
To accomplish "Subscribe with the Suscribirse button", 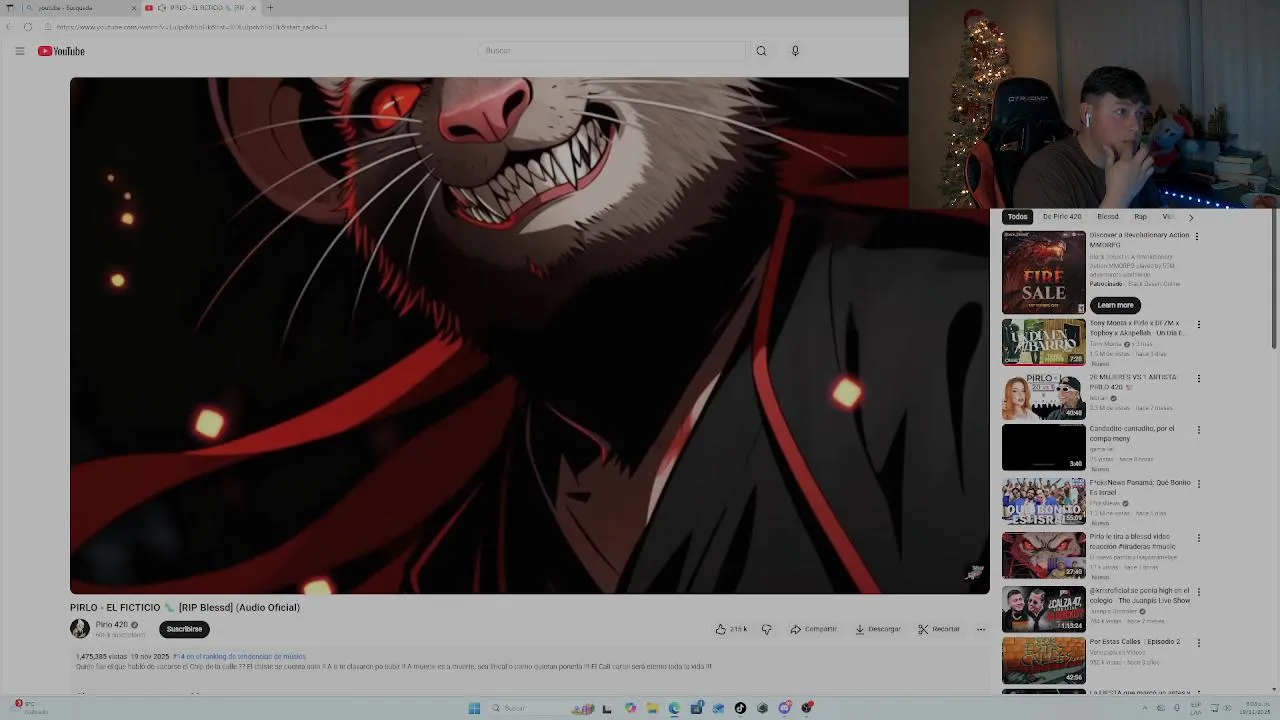I will (x=184, y=629).
